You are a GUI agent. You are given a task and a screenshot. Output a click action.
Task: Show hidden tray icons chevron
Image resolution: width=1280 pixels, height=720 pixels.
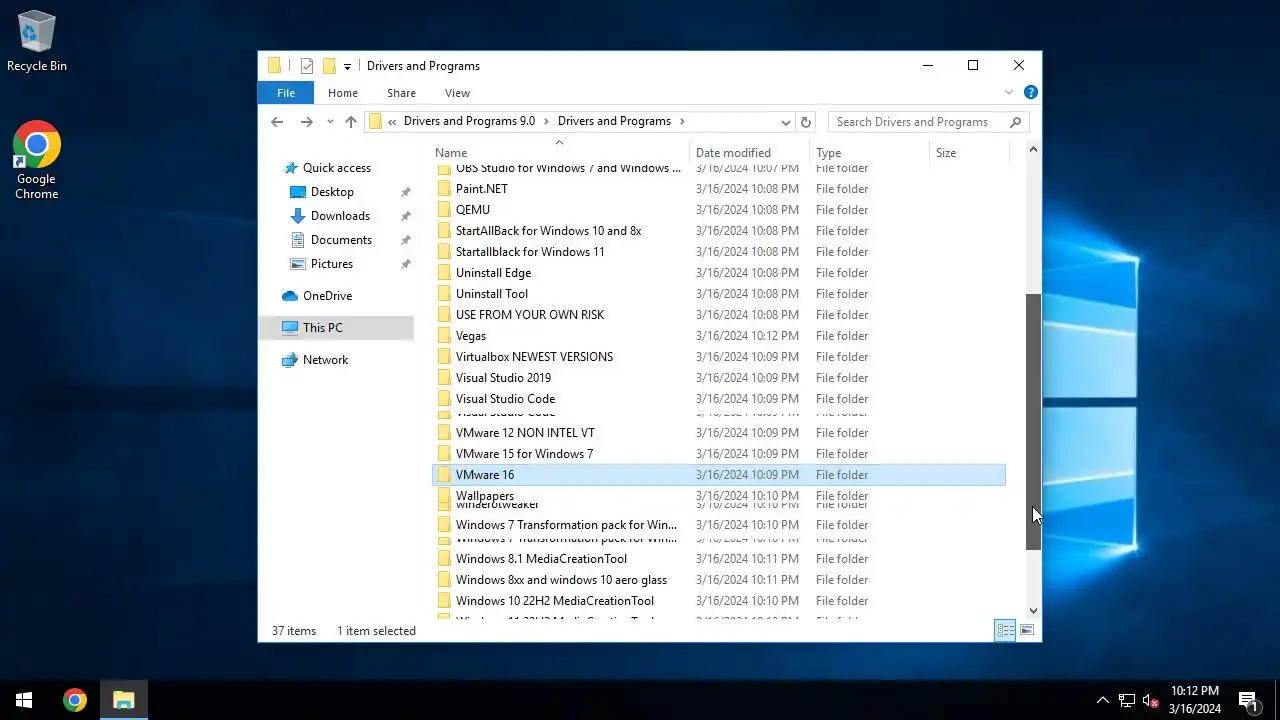coord(1103,700)
